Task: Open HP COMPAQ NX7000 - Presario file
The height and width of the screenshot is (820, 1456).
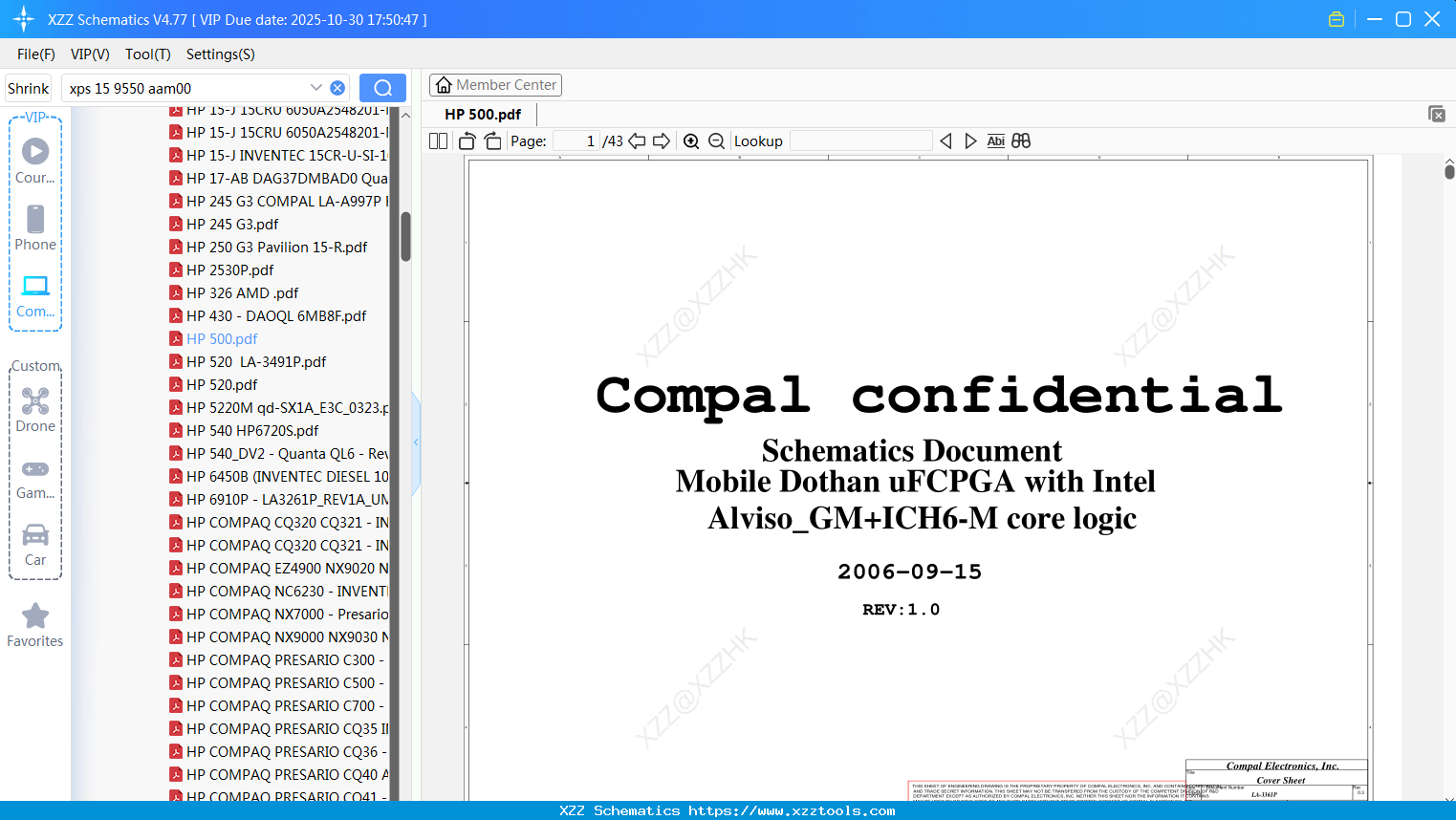Action: tap(278, 614)
